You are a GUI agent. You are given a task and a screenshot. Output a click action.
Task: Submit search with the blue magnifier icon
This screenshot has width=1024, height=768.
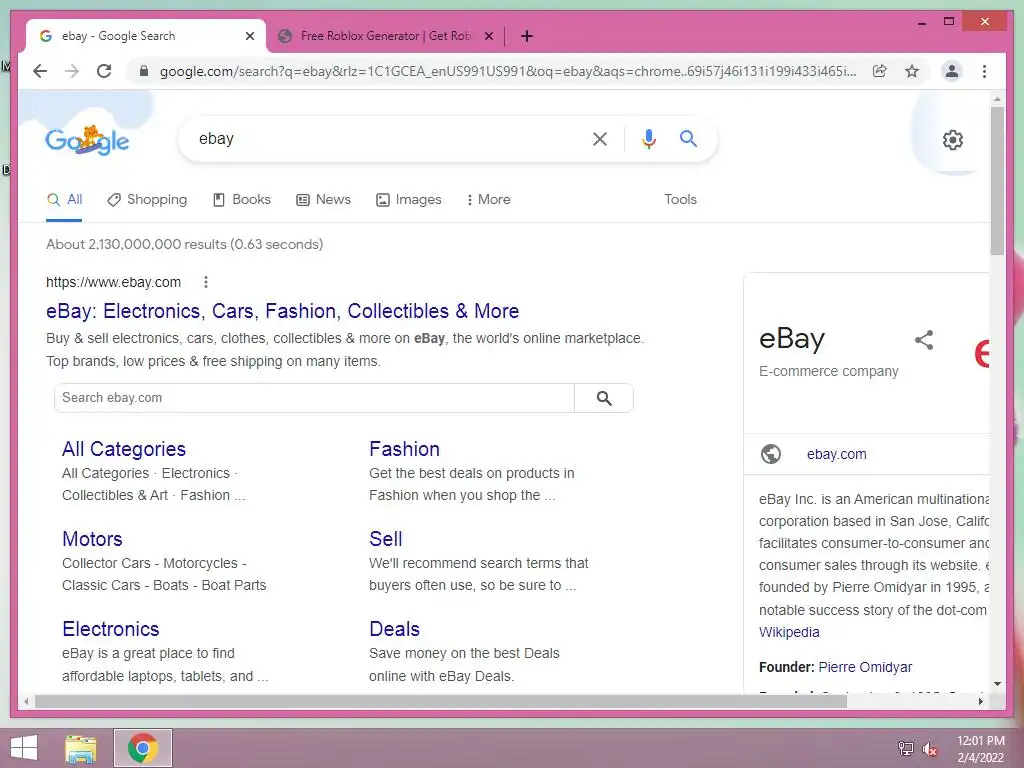point(688,138)
